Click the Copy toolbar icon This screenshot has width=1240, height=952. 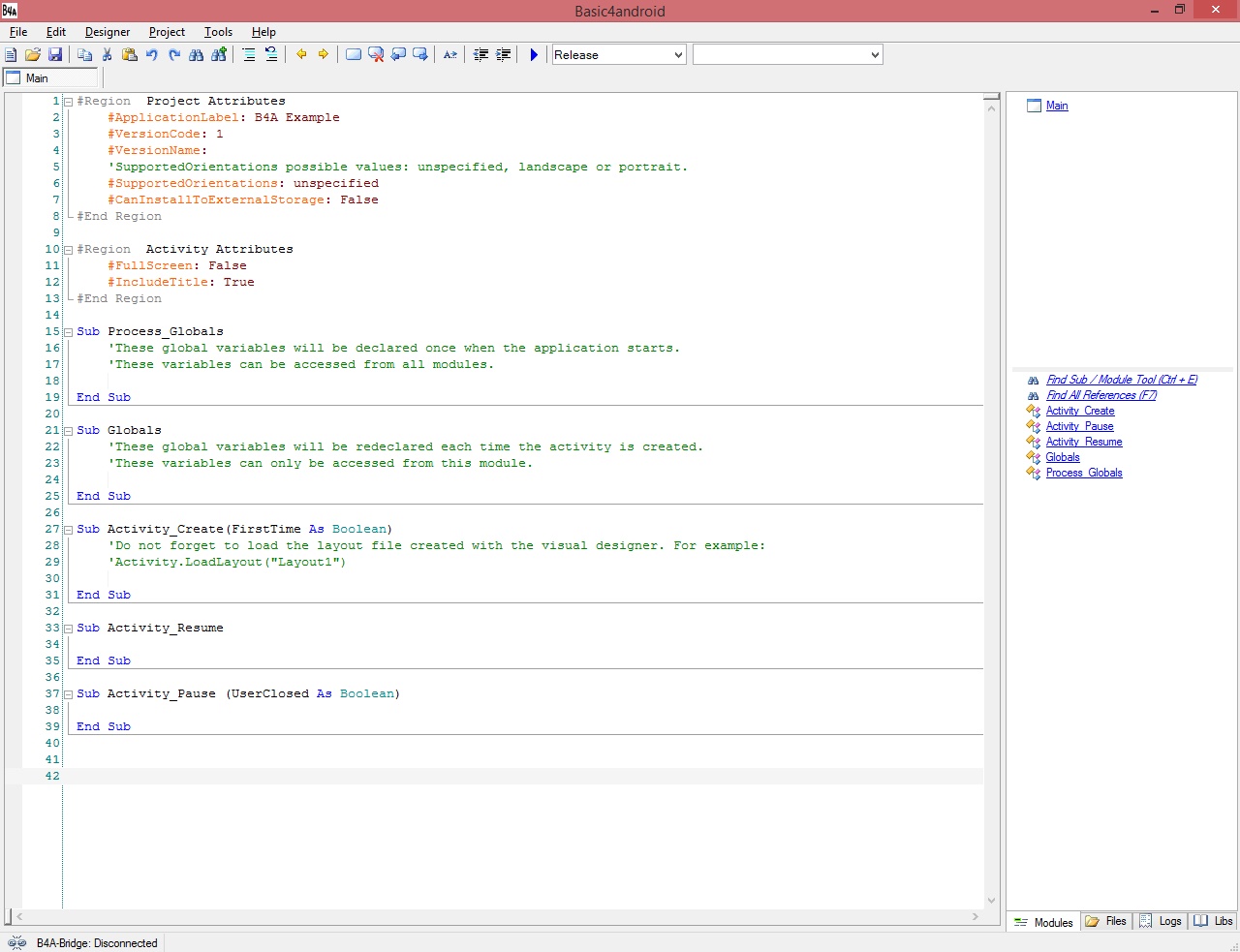84,55
